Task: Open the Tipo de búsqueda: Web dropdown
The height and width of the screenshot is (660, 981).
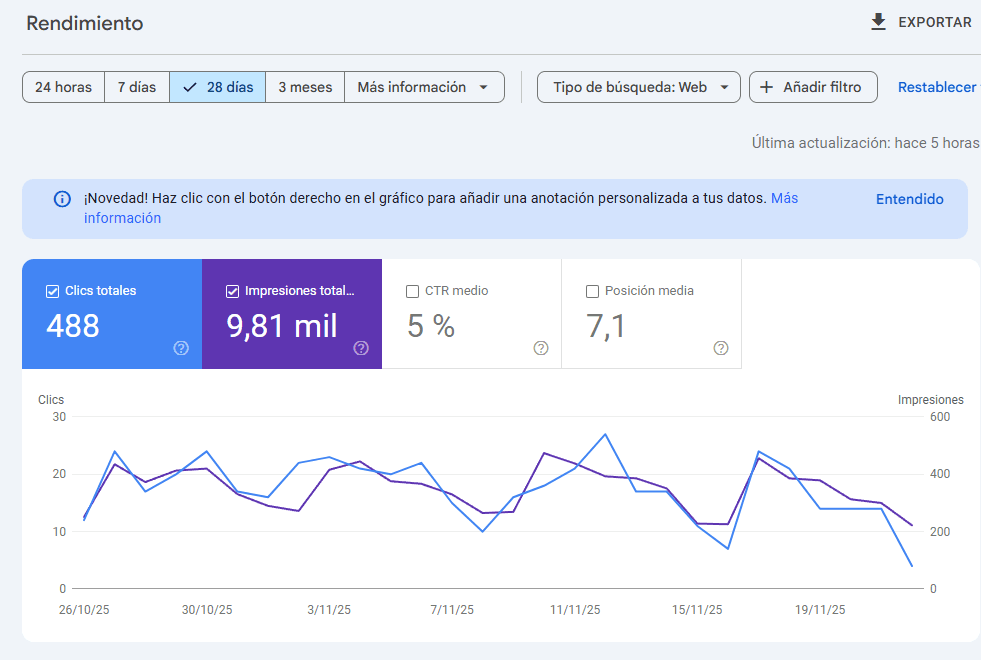Action: 638,87
